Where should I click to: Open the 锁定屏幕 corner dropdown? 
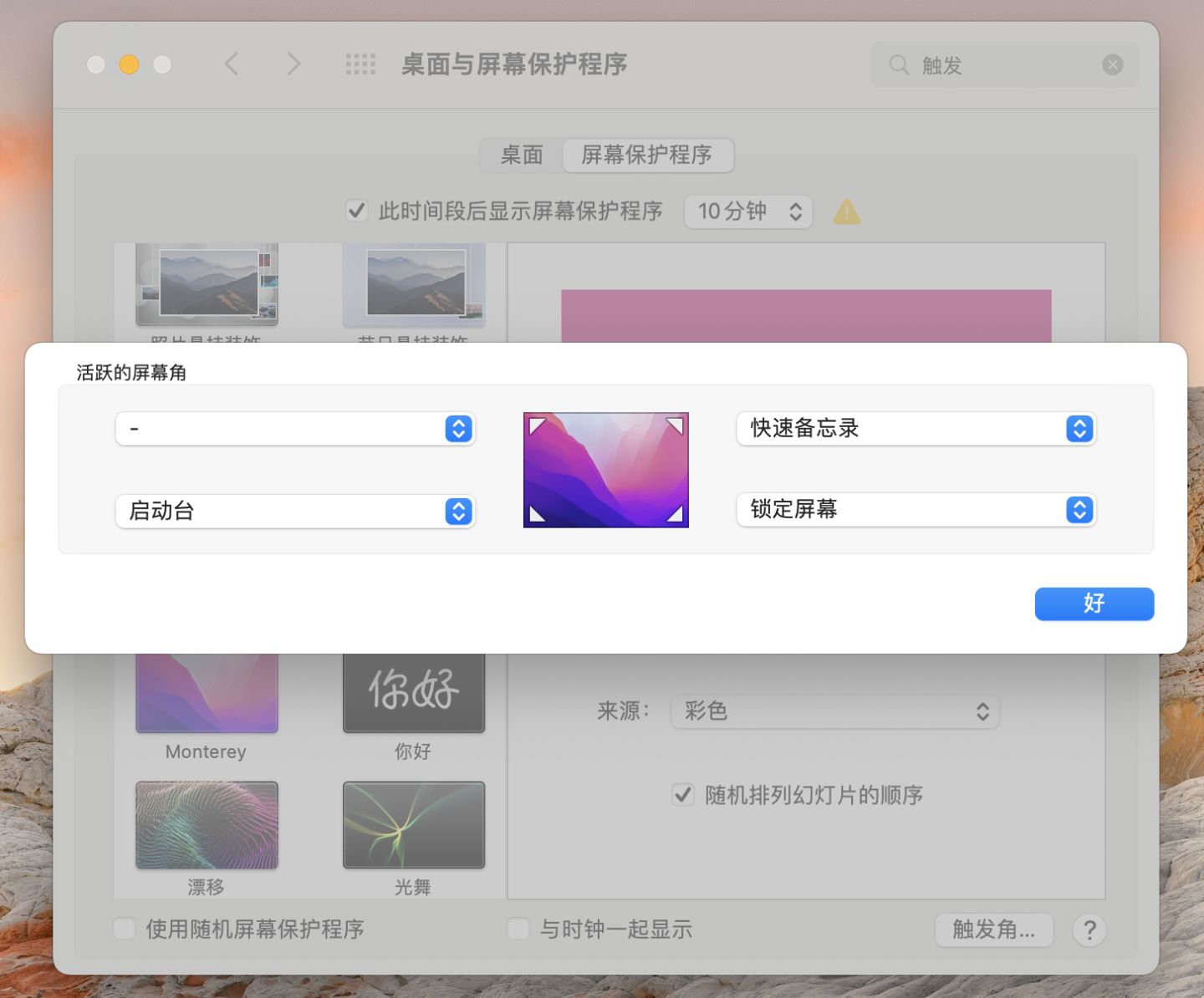pyautogui.click(x=916, y=510)
